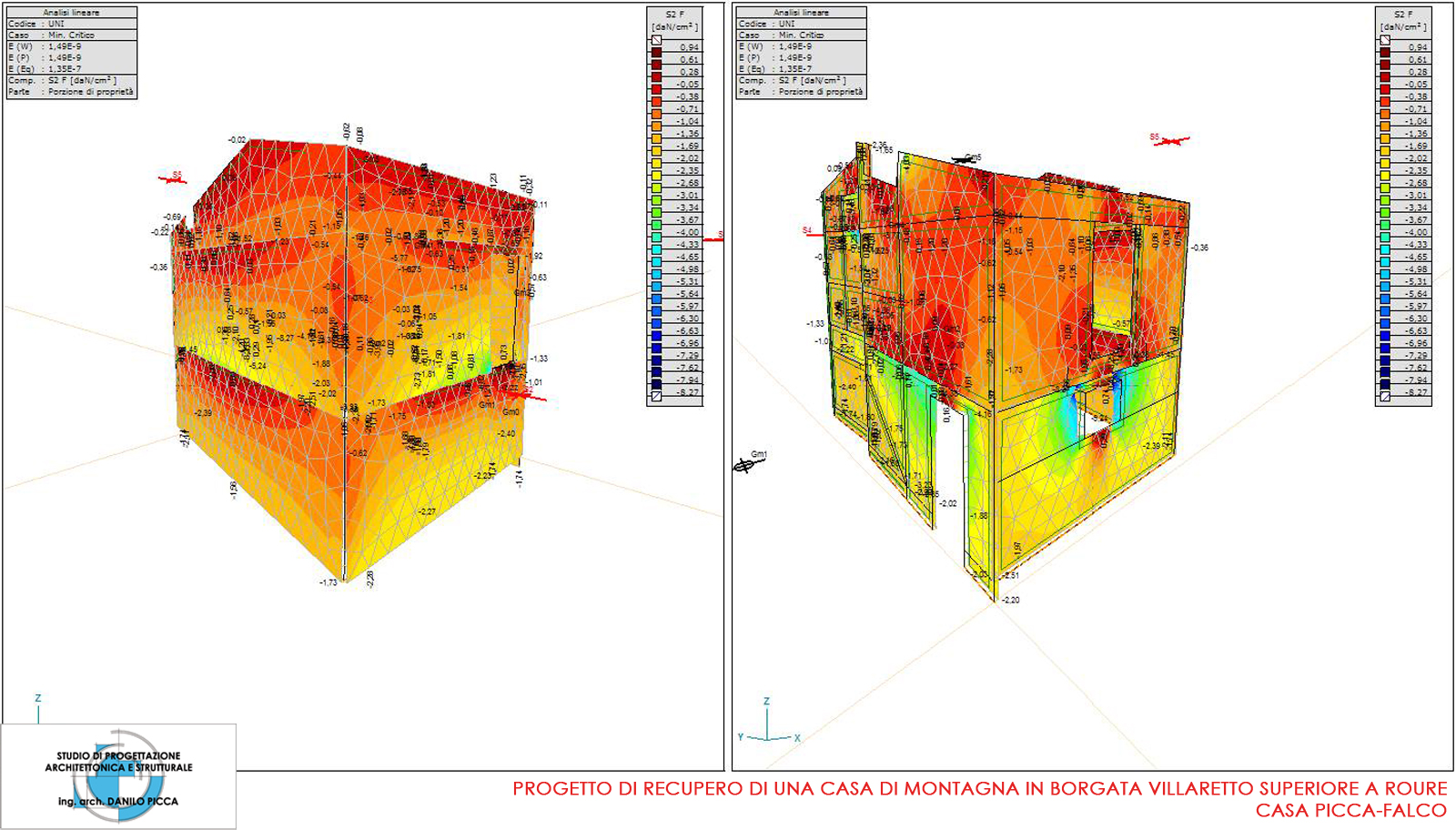This screenshot has width=1456, height=830.
Task: Pick the -0,71 swatch in left view legend
Action: 656,113
